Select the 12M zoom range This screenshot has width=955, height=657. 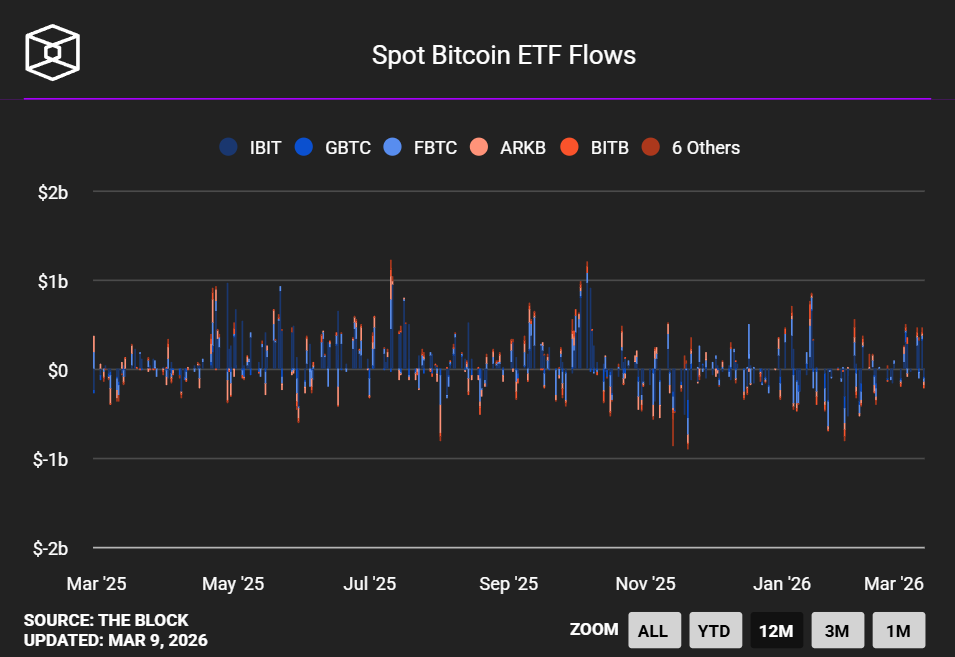(x=776, y=630)
